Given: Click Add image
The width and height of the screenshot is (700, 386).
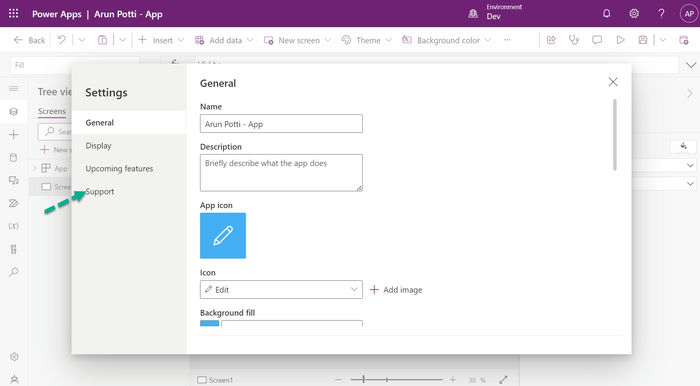Looking at the screenshot, I should tap(396, 290).
